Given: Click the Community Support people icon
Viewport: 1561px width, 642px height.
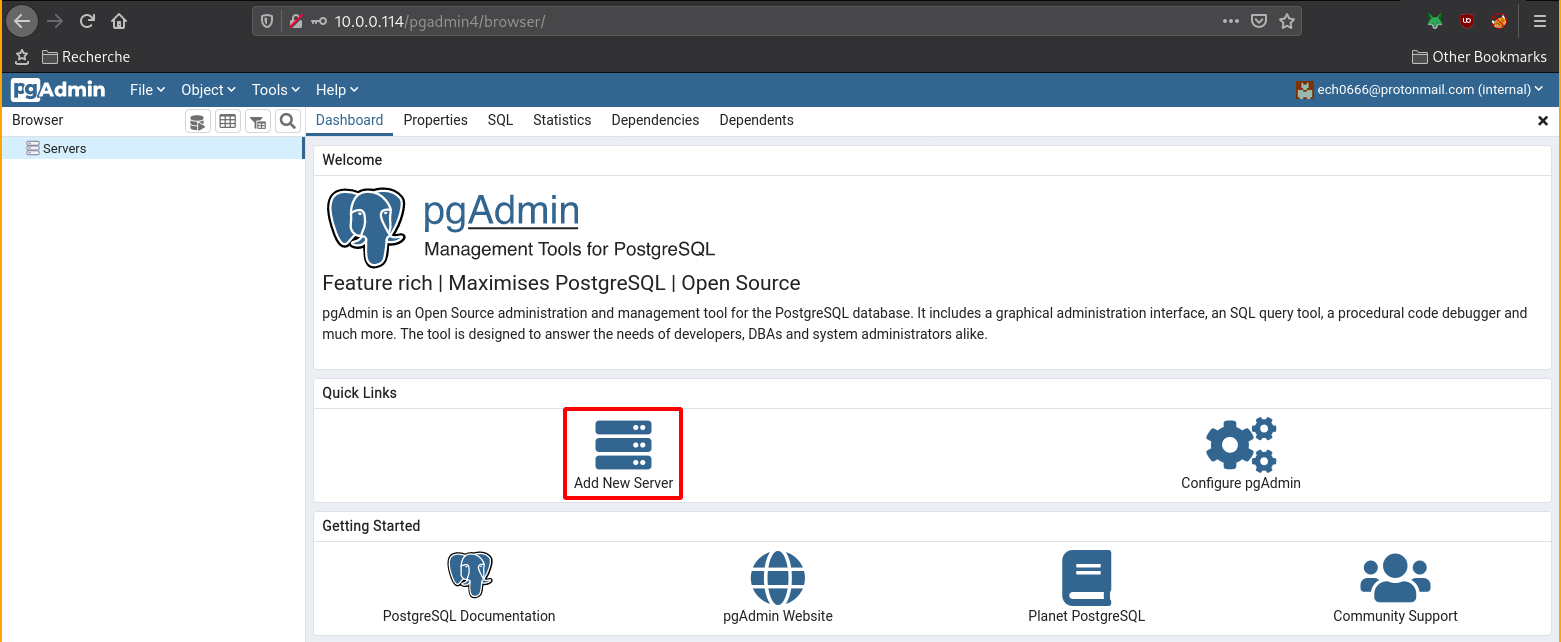Looking at the screenshot, I should [x=1395, y=577].
